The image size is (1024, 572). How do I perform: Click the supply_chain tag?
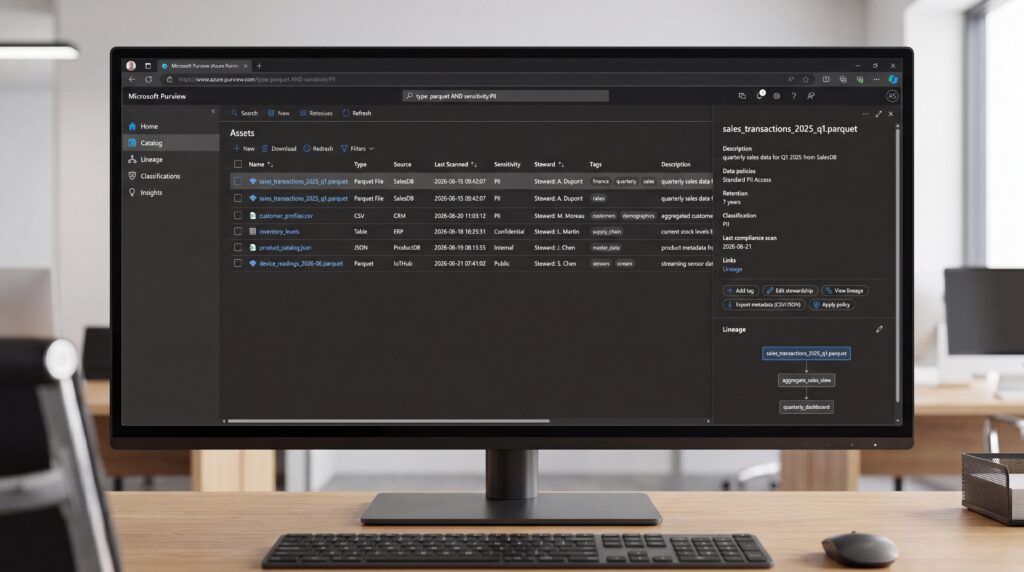coord(607,232)
